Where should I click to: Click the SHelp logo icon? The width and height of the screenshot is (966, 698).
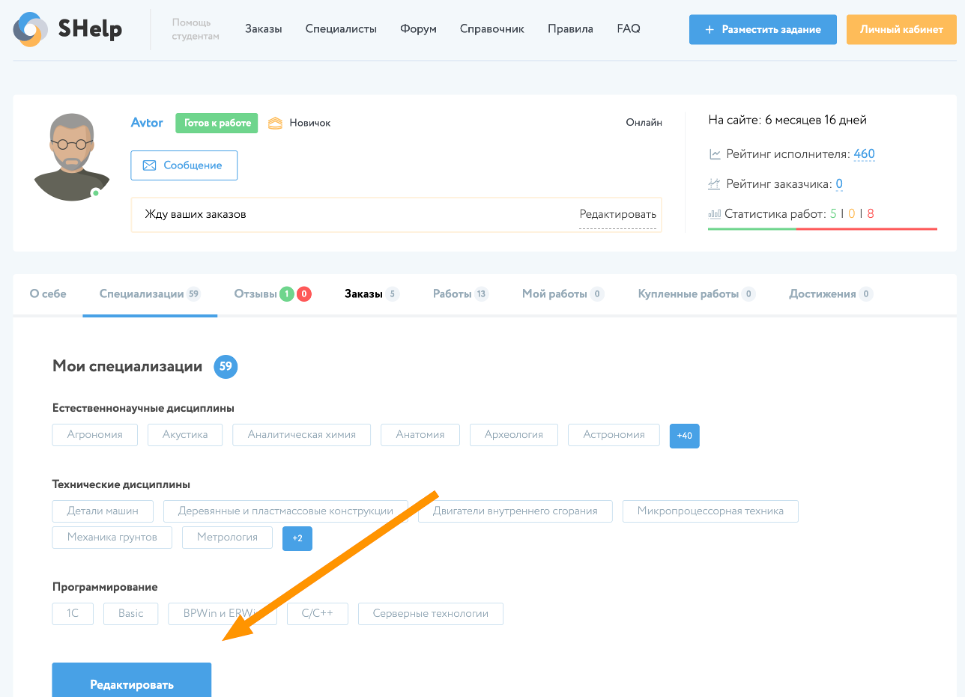[x=30, y=29]
